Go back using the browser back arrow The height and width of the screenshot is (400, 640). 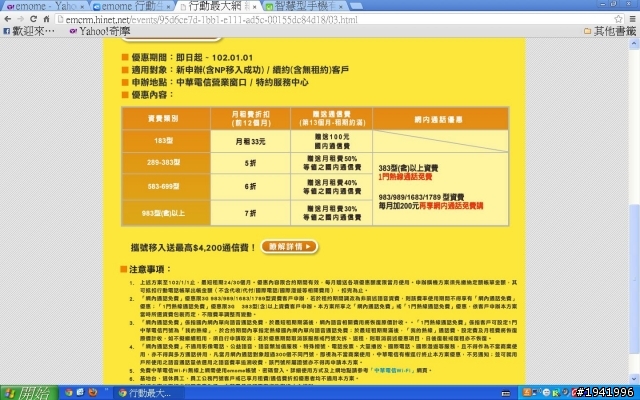7,19
